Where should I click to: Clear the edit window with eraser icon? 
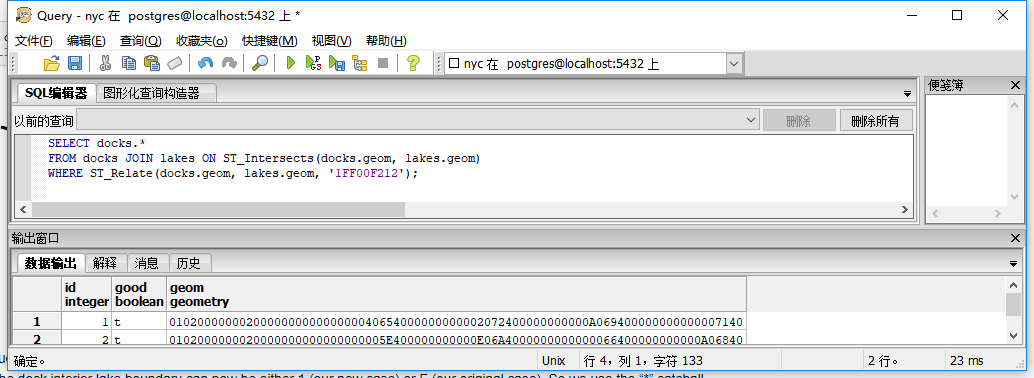coord(174,63)
